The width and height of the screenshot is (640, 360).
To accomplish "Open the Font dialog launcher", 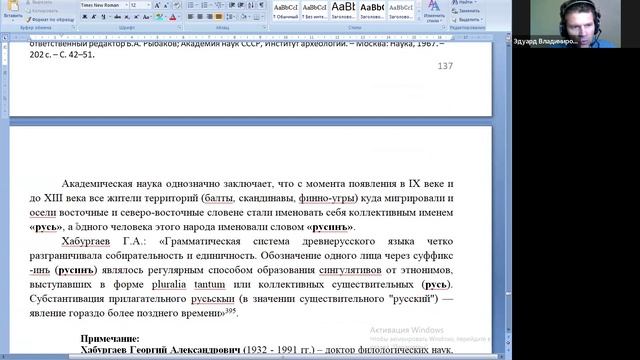I will 180,28.
